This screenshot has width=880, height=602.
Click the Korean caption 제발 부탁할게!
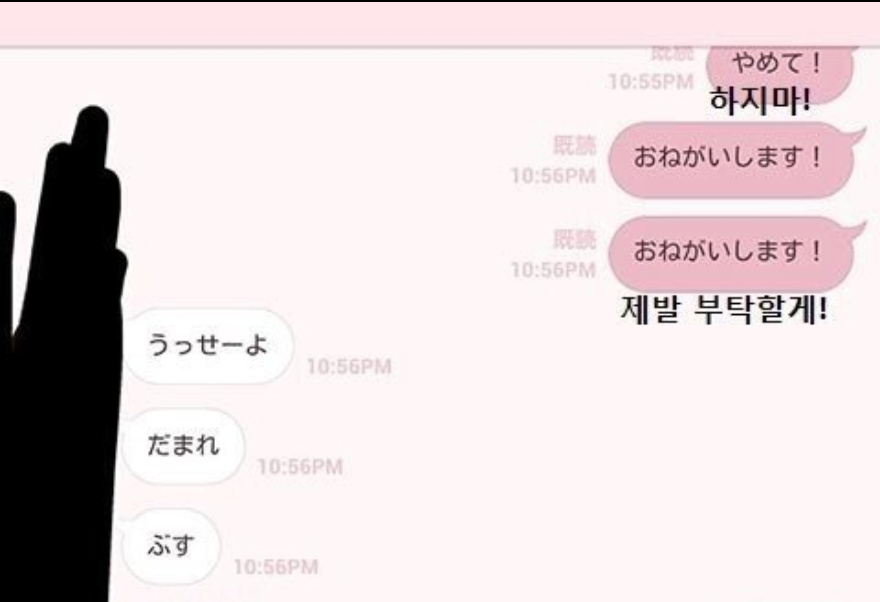click(724, 309)
